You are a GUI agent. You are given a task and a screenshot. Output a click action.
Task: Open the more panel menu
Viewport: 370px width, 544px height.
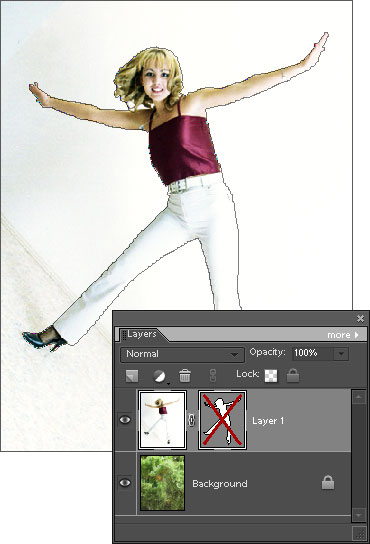click(x=343, y=335)
